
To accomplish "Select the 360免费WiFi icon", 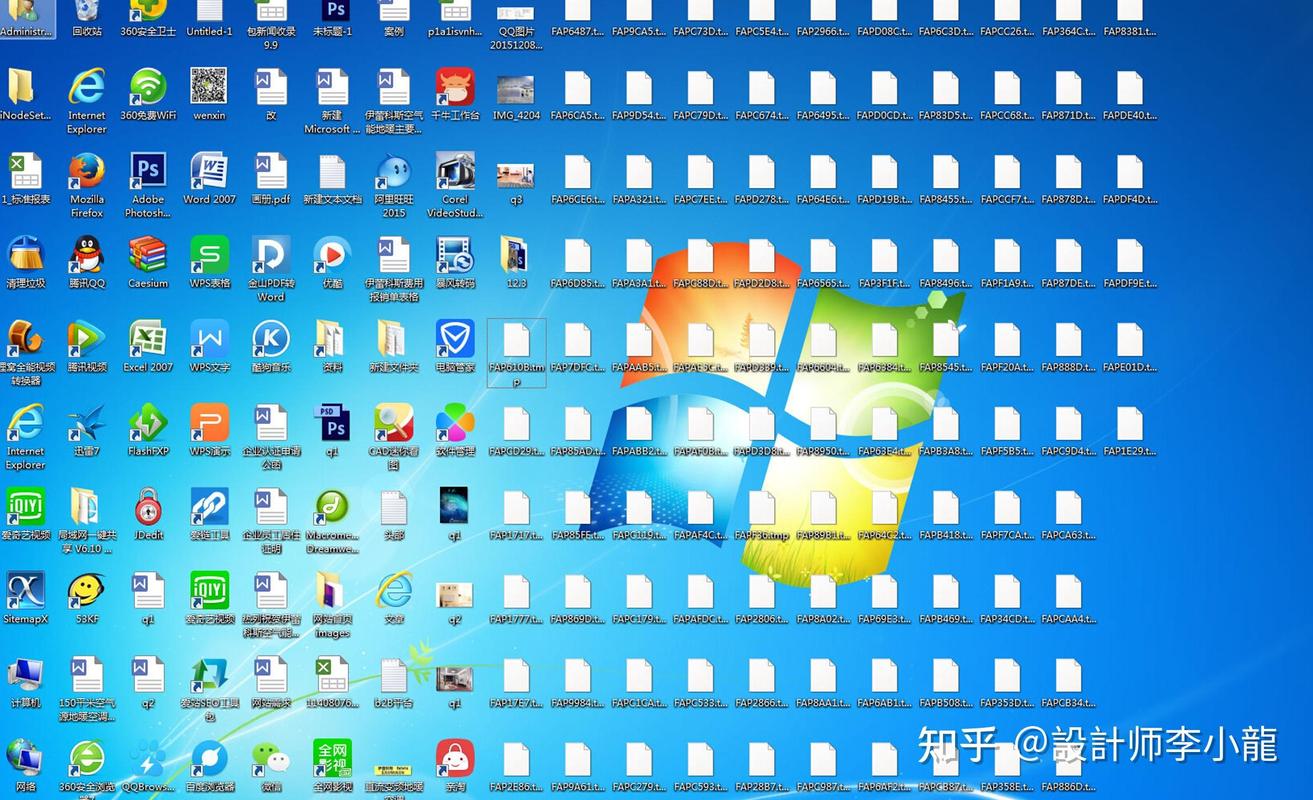I will tap(148, 88).
